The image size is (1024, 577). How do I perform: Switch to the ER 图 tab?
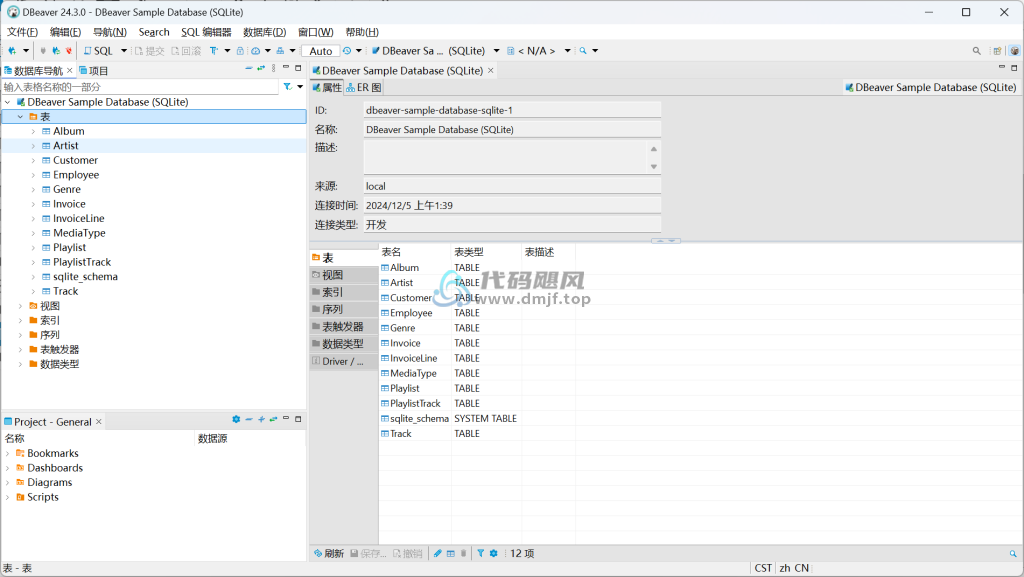[x=364, y=87]
